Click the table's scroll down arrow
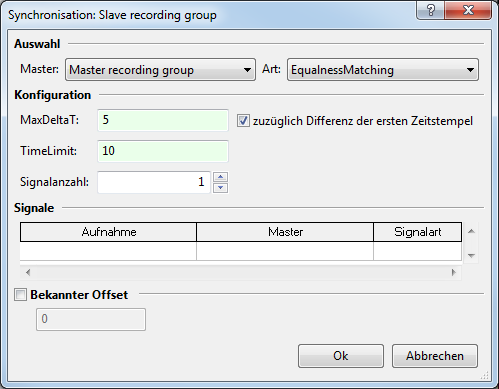 coord(471,256)
